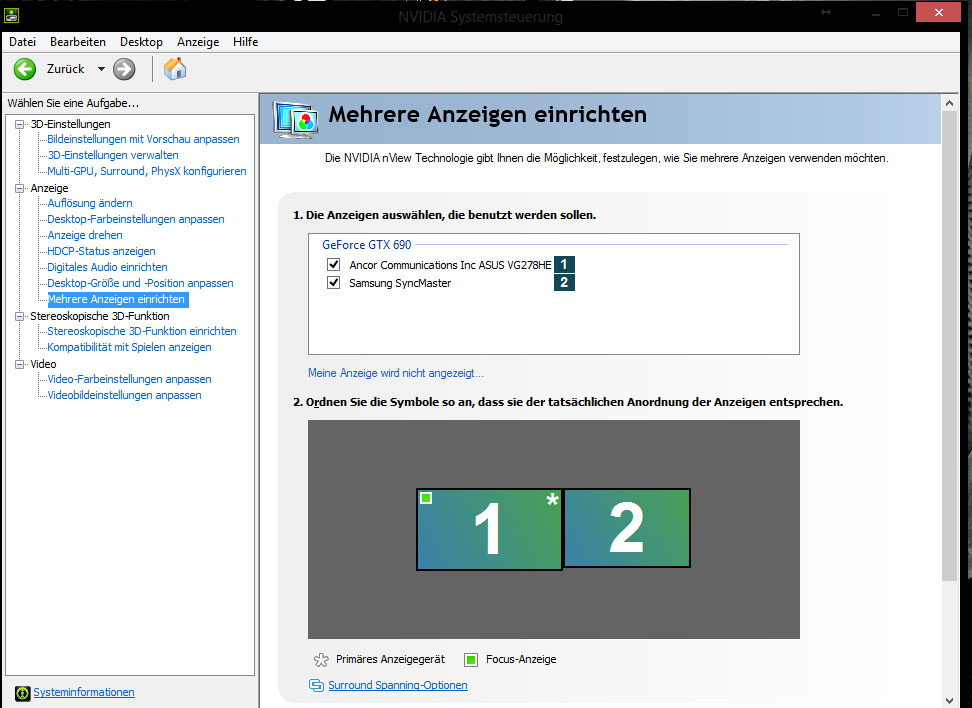
Task: Select Anzeige drehen
Action: [x=85, y=235]
